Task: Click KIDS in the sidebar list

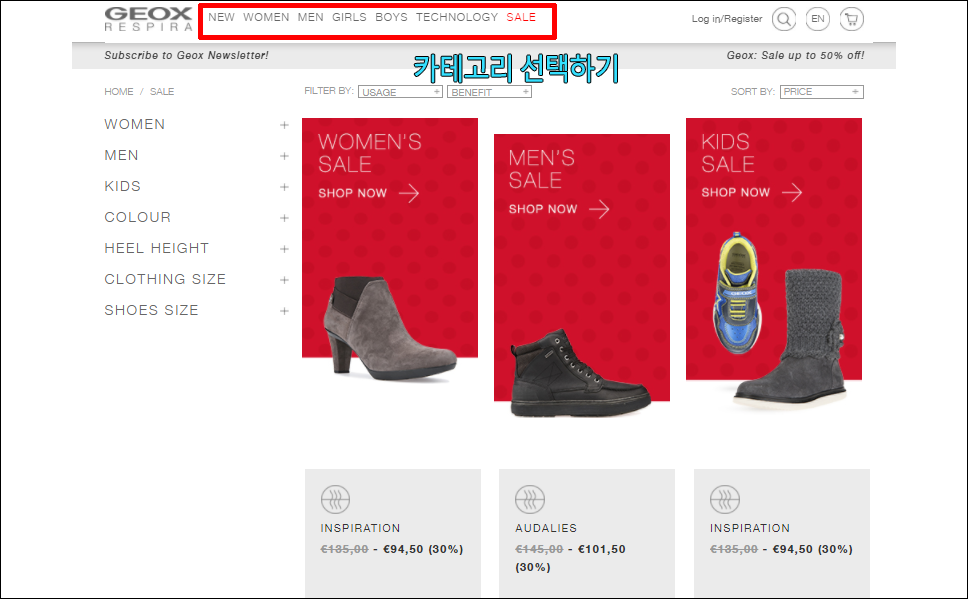Action: [122, 186]
